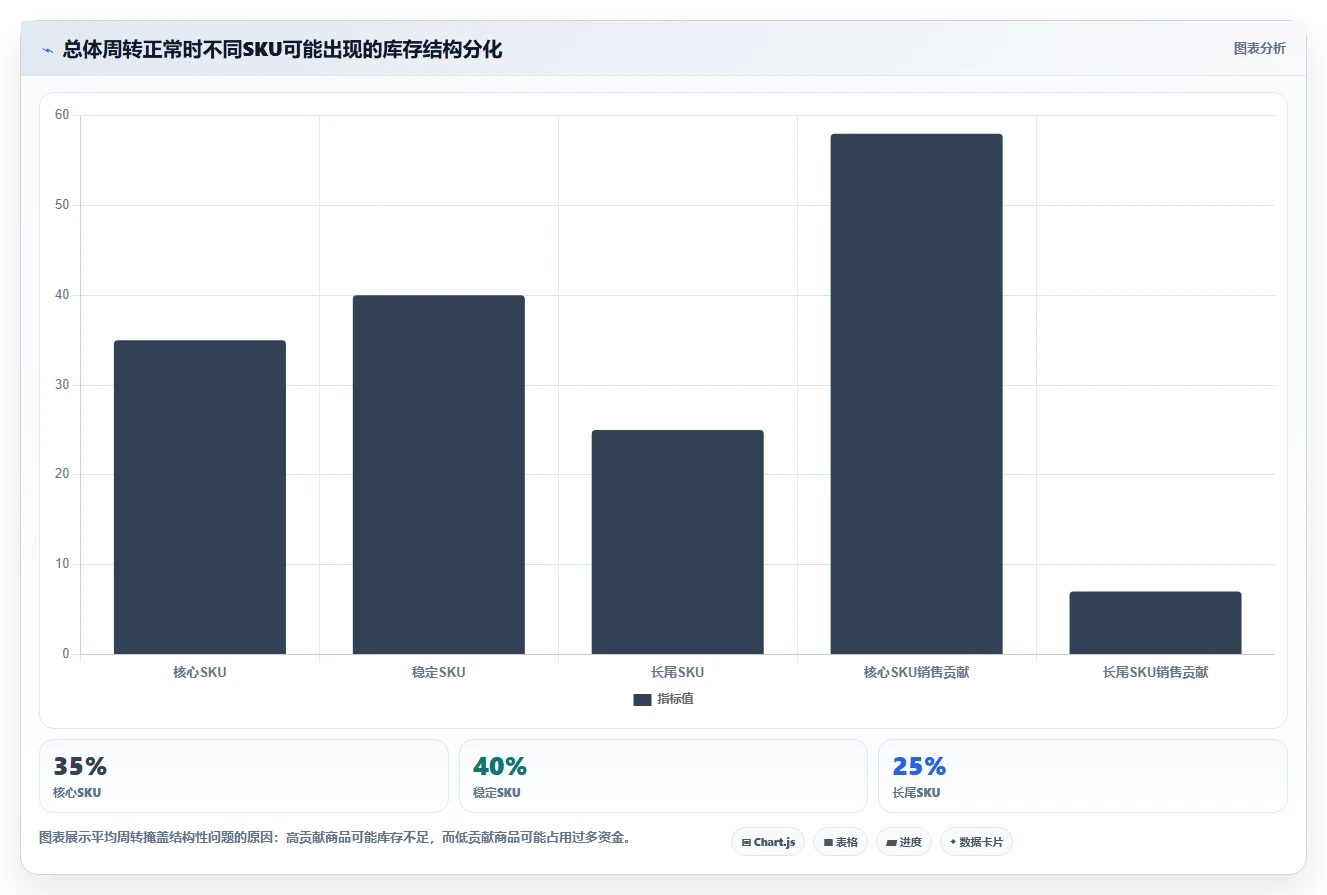Select the 数据卡片 tag pill

(x=976, y=842)
